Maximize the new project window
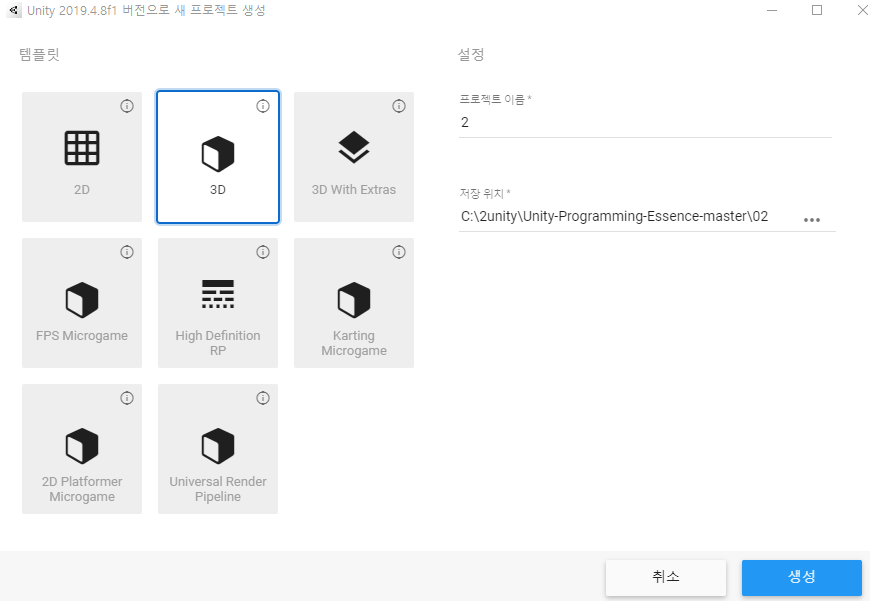The height and width of the screenshot is (601, 870). (817, 10)
